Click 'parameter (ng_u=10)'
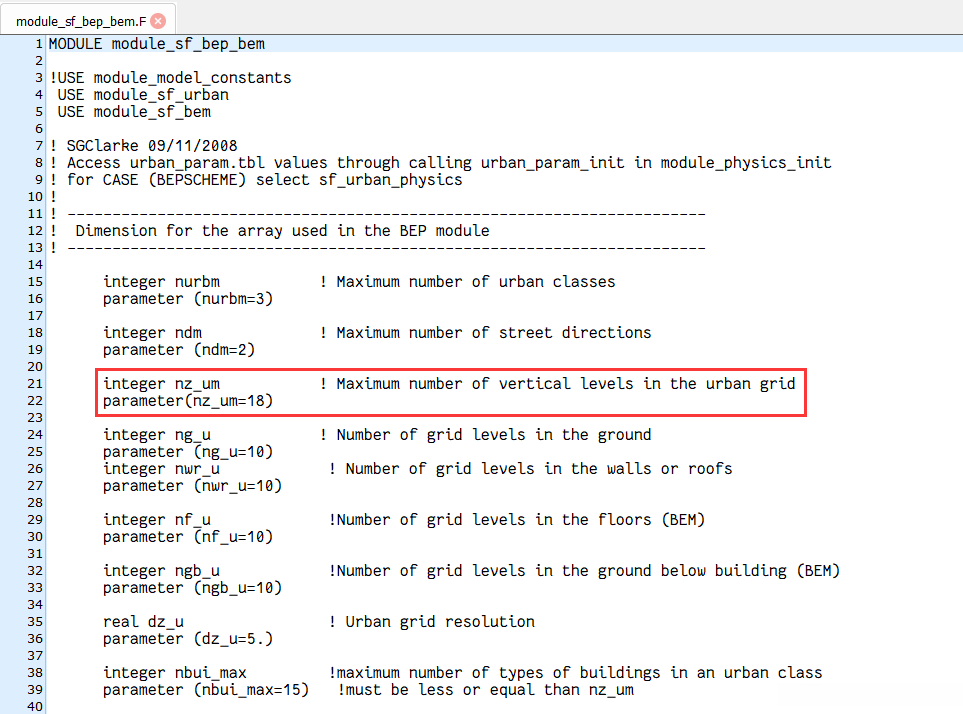Image resolution: width=963 pixels, height=714 pixels. coord(188,452)
